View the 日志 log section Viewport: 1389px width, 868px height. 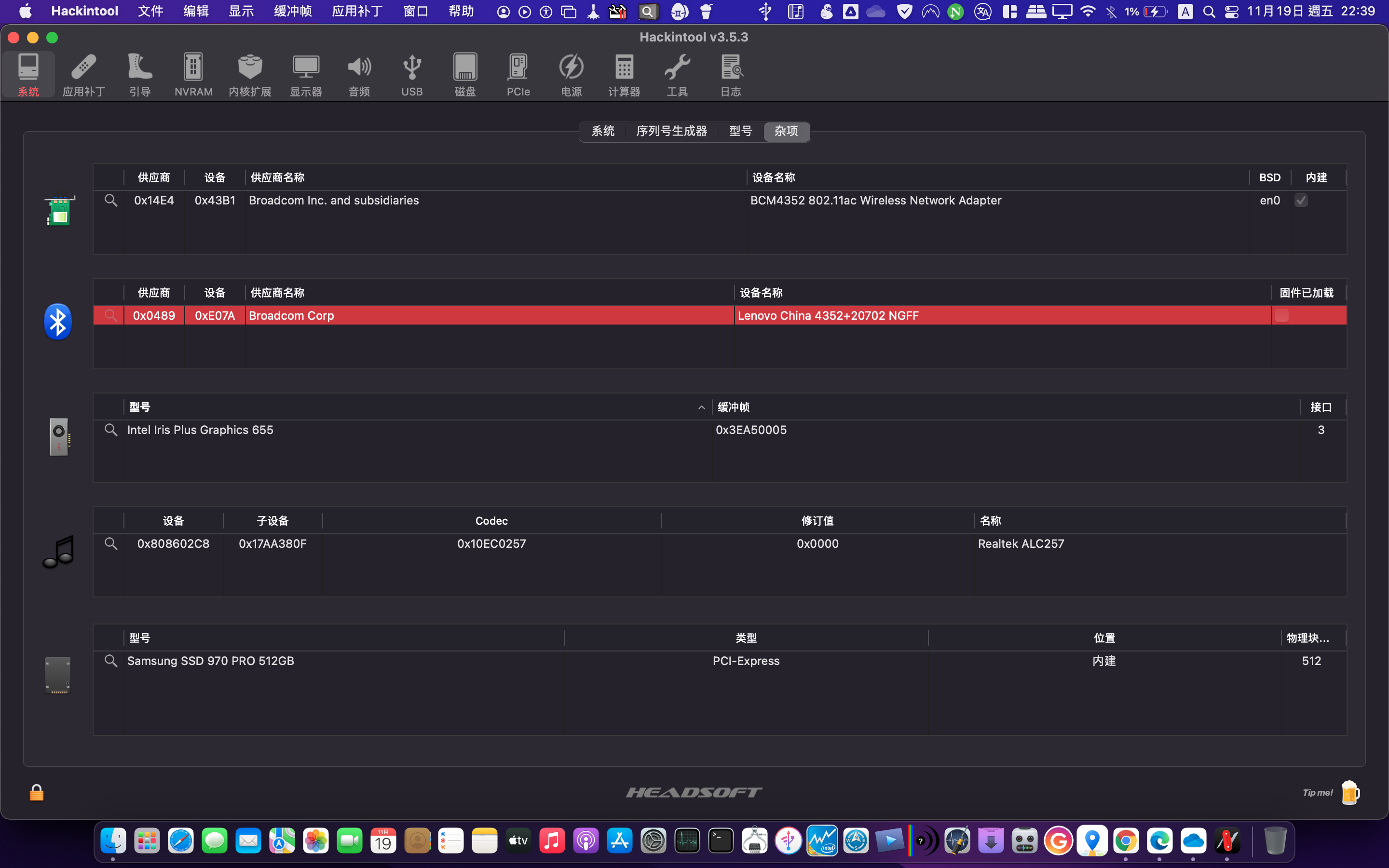[x=730, y=73]
